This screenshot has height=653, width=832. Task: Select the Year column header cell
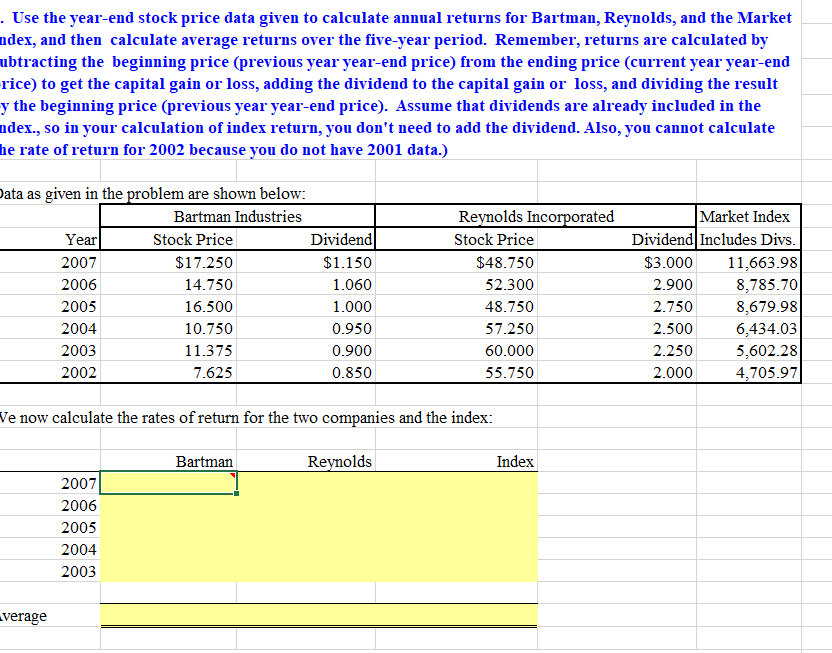tap(79, 239)
